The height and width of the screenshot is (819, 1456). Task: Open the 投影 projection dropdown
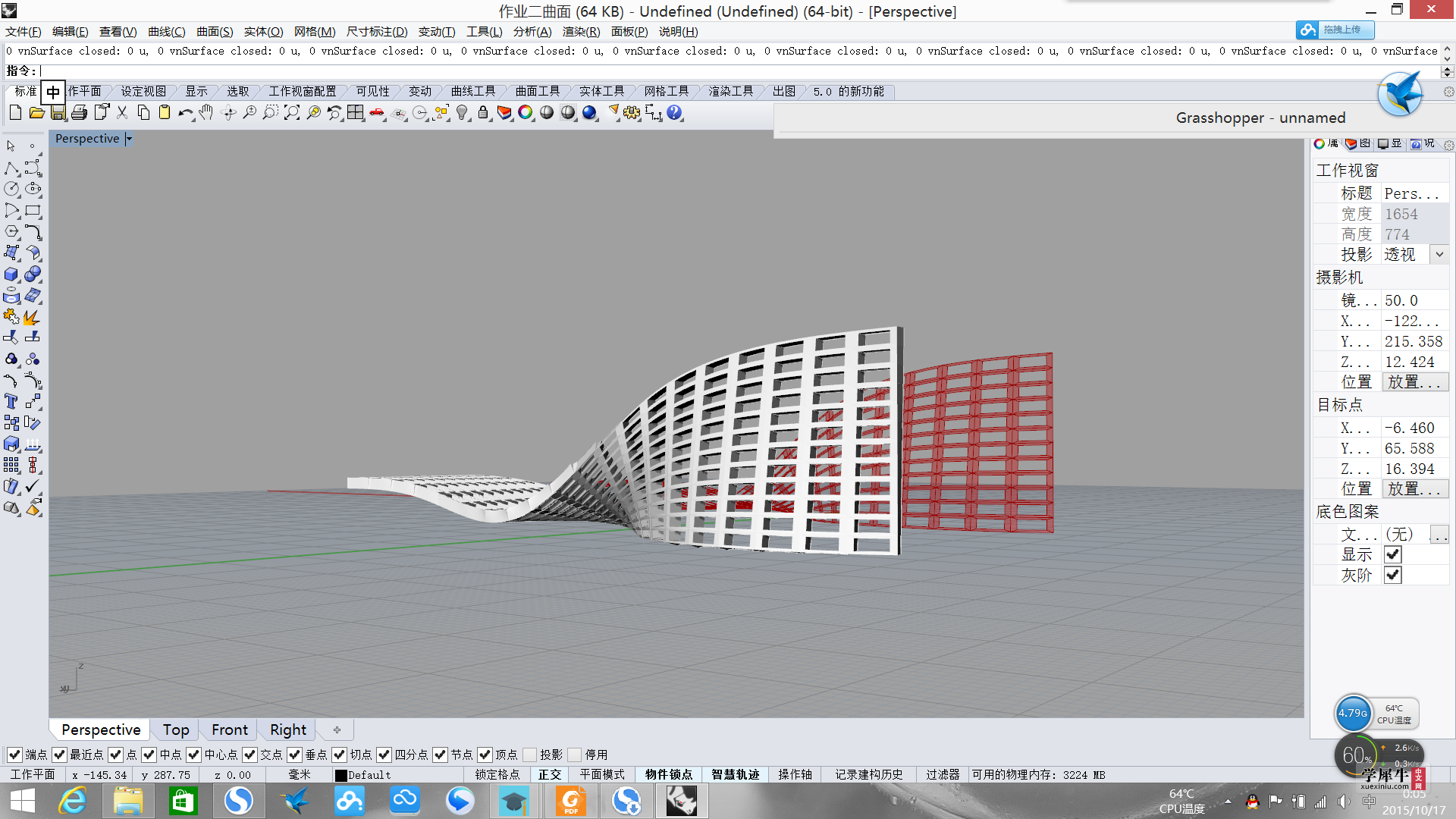pyautogui.click(x=1439, y=255)
